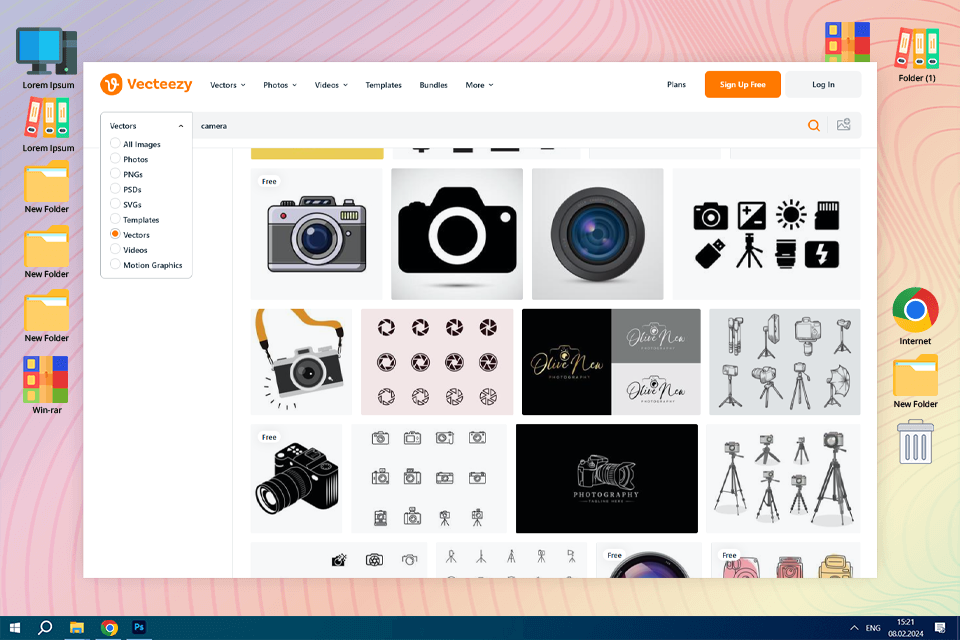Open the Internet Chrome desktop icon
The width and height of the screenshot is (960, 640).
[915, 316]
